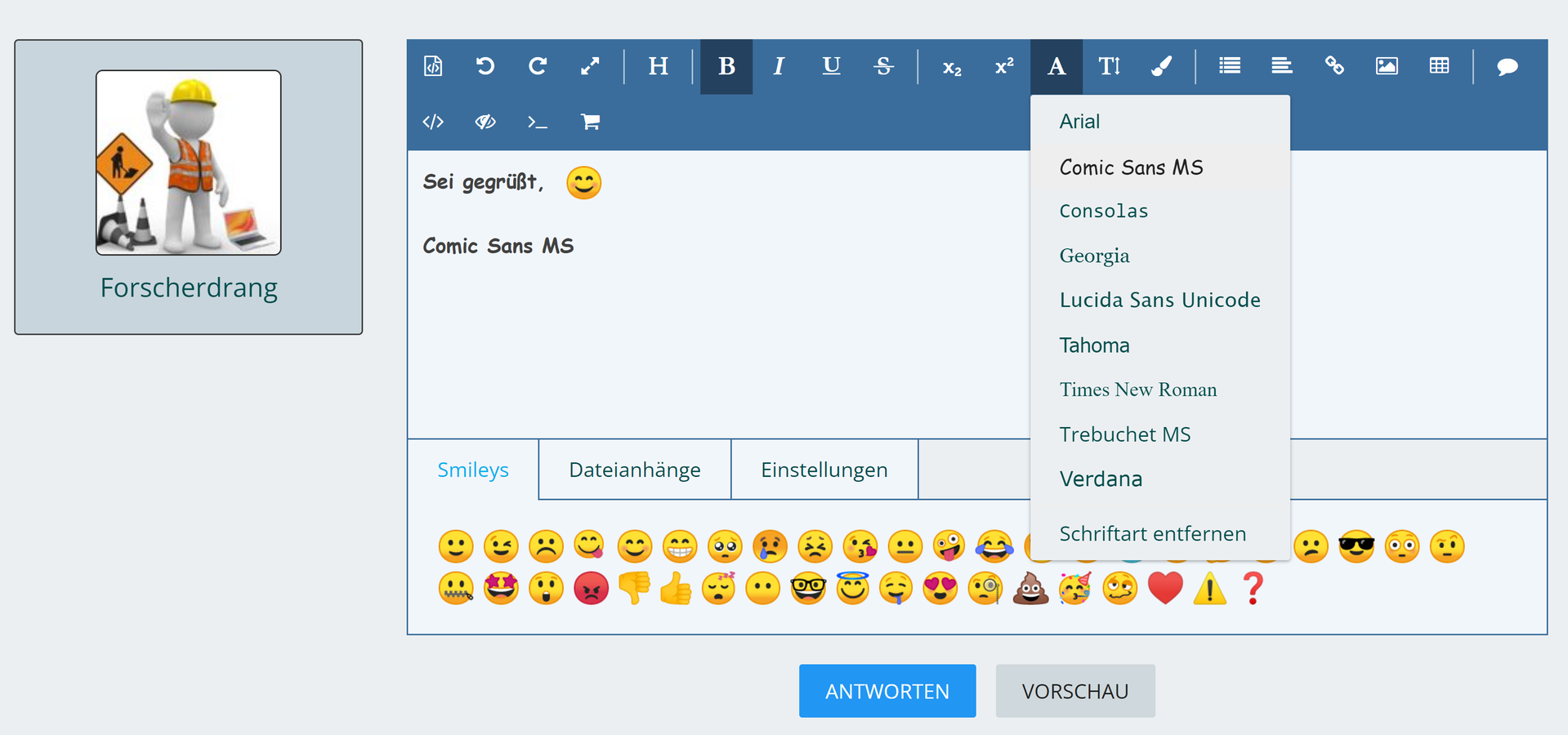Open the text color brush menu

(1161, 66)
